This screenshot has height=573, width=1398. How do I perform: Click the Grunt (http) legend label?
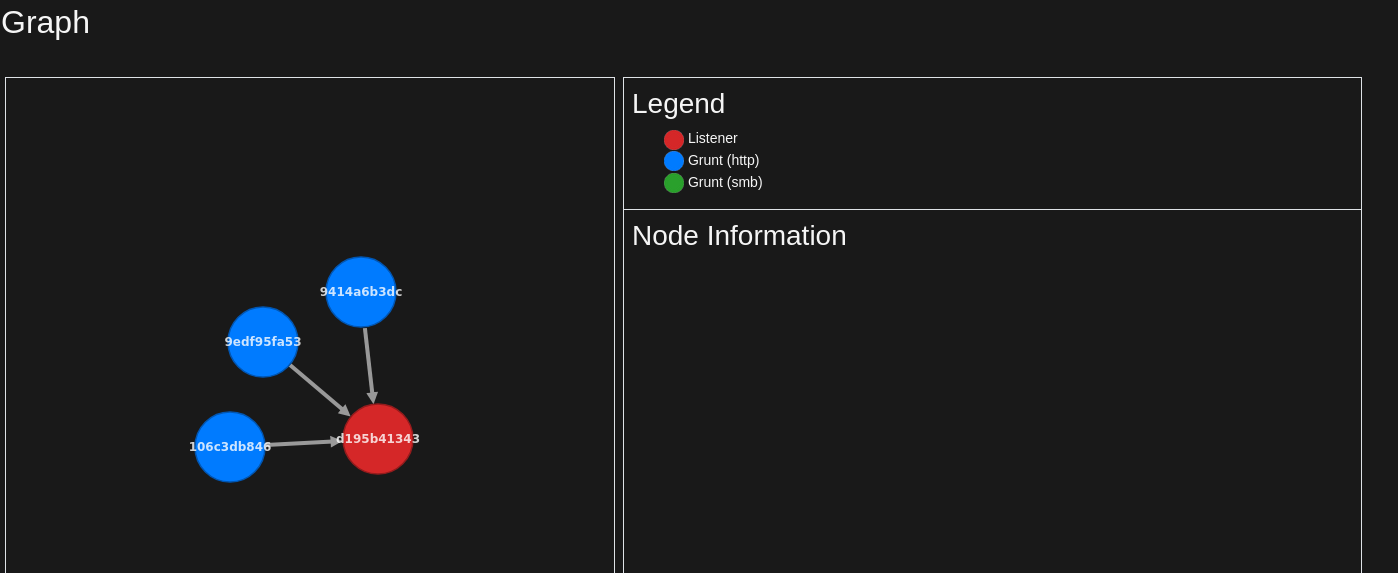pyautogui.click(x=723, y=160)
